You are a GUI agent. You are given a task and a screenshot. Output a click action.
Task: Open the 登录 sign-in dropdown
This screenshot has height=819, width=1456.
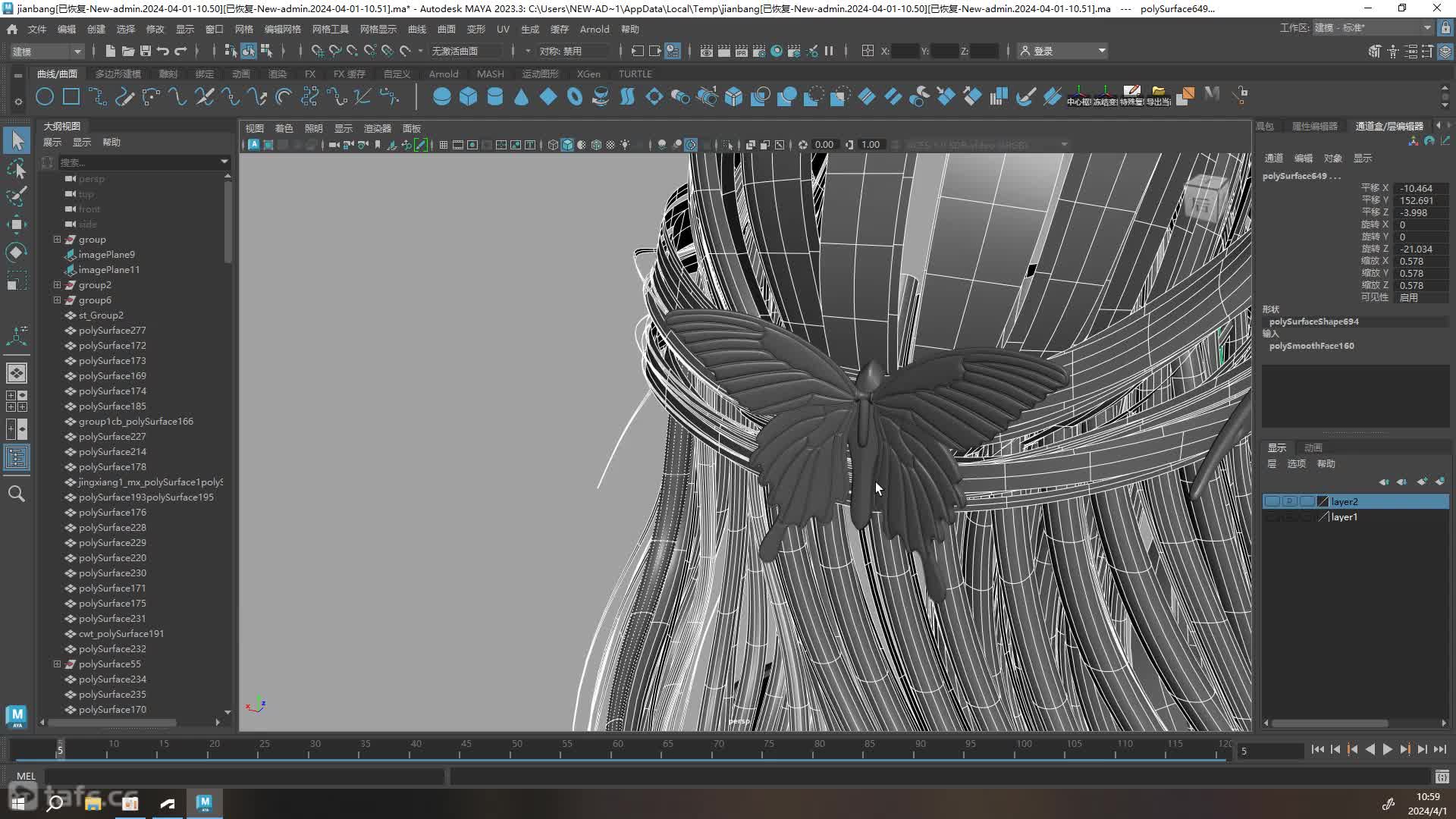click(x=1062, y=51)
